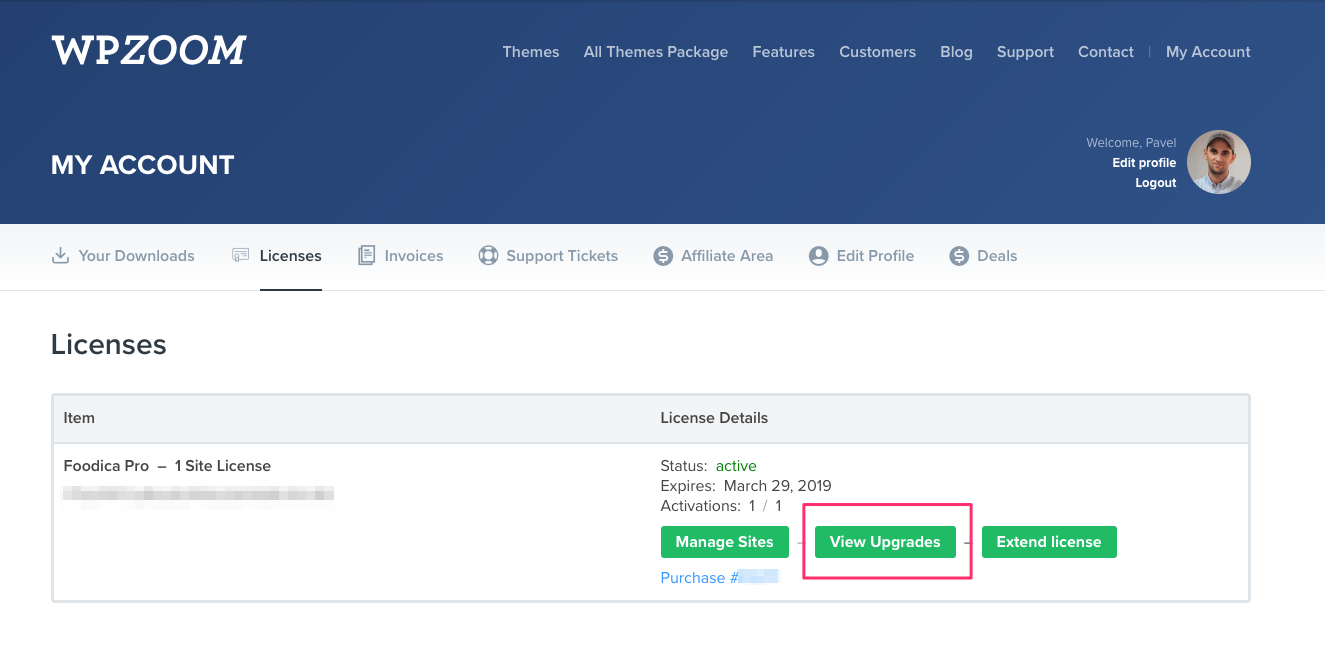1325x646 pixels.
Task: Click the Welcome, Pavel greeting
Action: (x=1131, y=143)
